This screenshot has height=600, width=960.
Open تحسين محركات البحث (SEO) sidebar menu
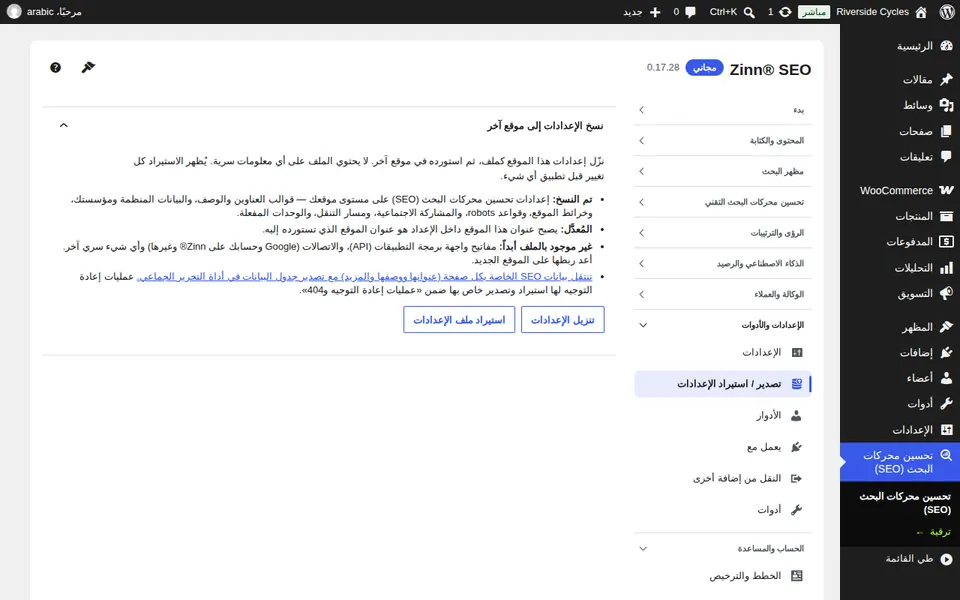point(900,462)
